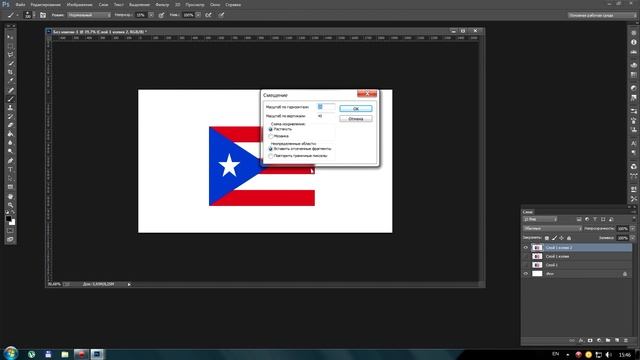Select the Rectangular Marquee tool

tap(11, 46)
